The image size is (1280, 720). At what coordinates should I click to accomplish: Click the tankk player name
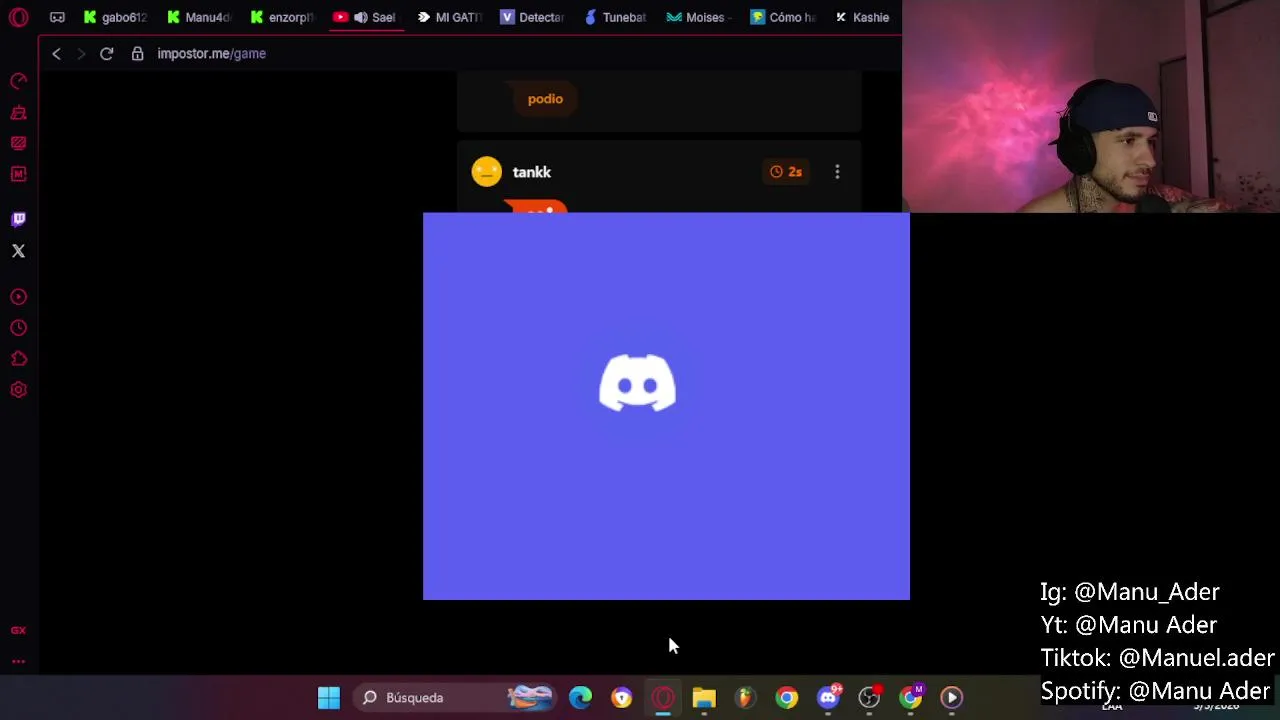[x=531, y=172]
